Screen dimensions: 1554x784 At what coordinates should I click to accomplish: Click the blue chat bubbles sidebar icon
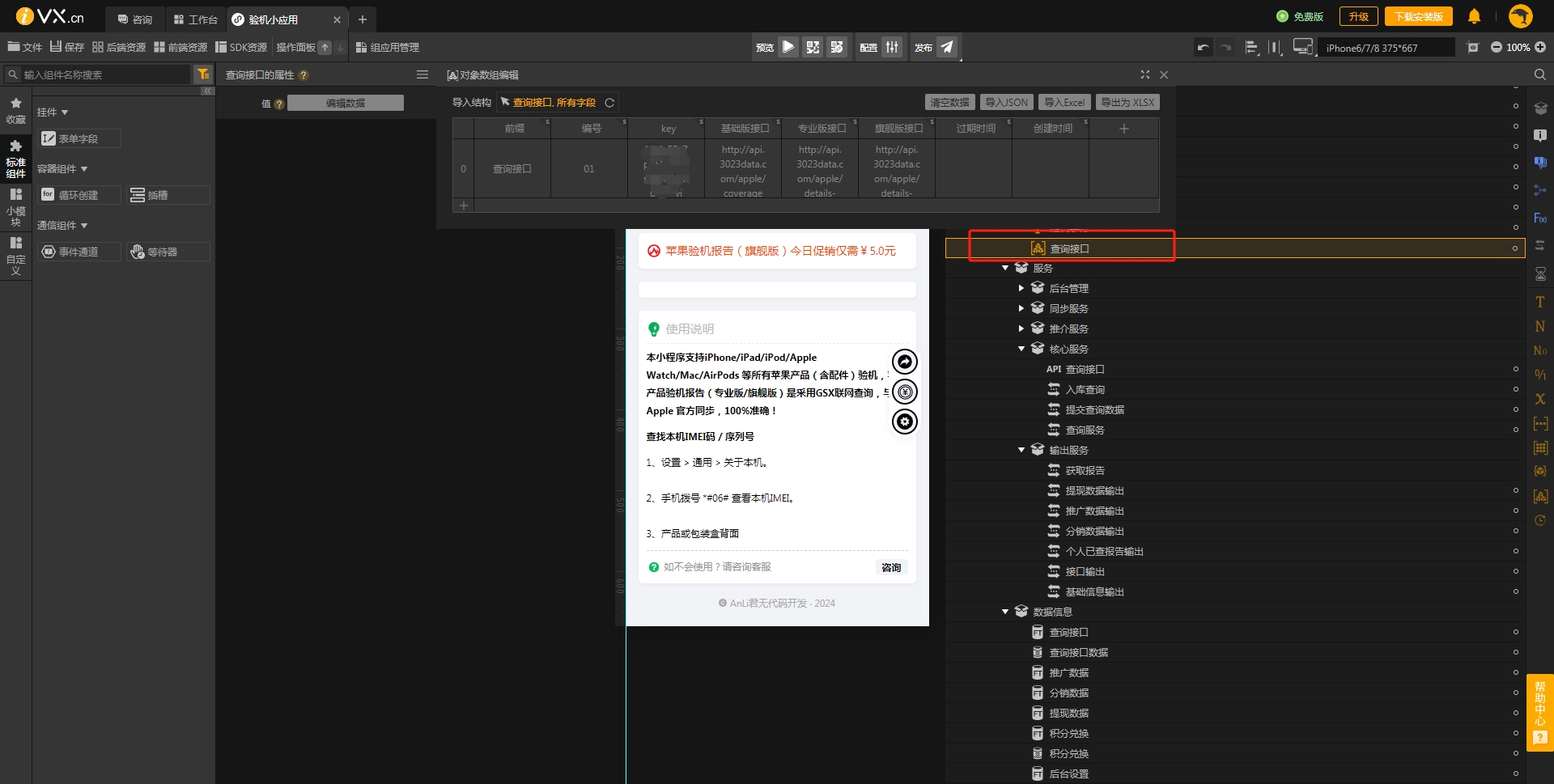click(x=1540, y=163)
